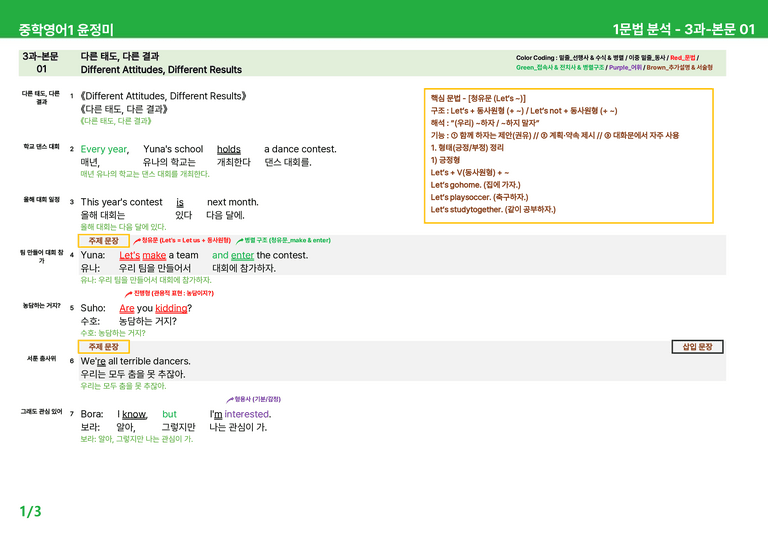
Task: Click the grammar box line starting with "해석 :"
Action: tap(485, 123)
